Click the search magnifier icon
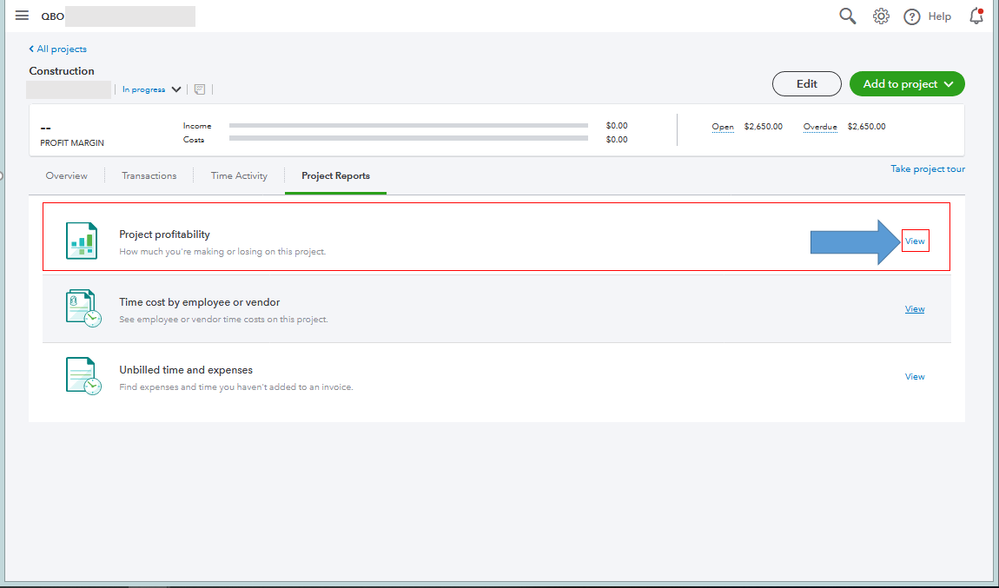 847,16
